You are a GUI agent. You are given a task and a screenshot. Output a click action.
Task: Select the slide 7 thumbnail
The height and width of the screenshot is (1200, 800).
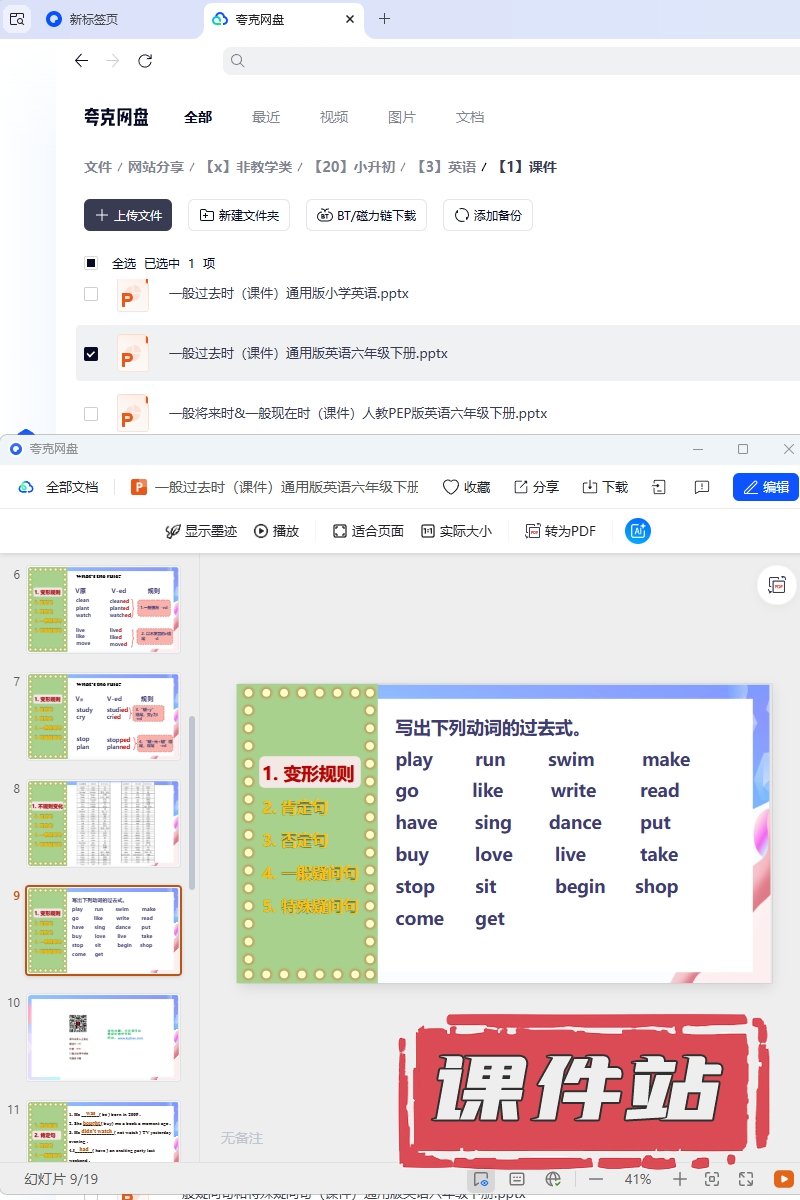pyautogui.click(x=104, y=716)
